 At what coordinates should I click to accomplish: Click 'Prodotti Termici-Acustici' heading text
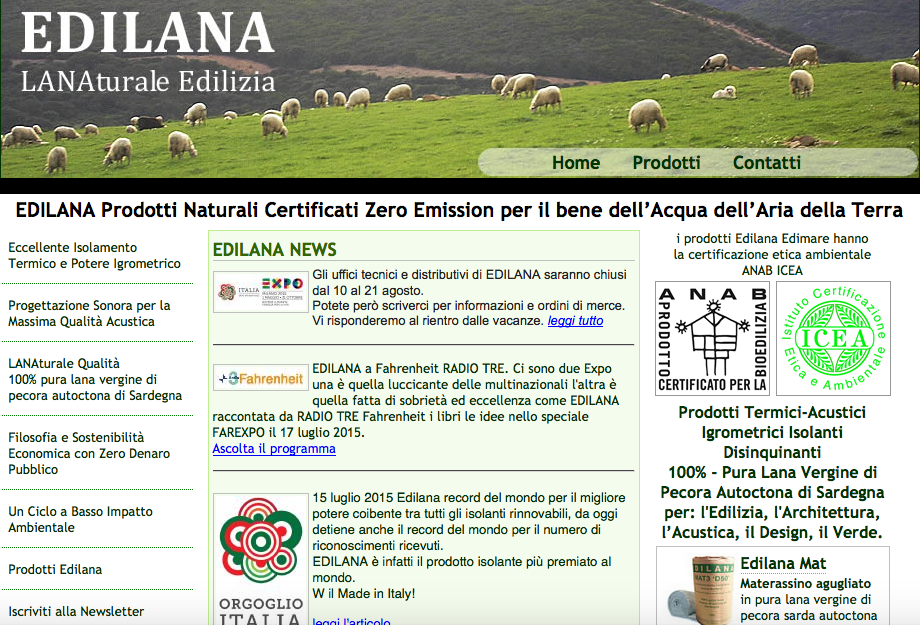pos(772,412)
